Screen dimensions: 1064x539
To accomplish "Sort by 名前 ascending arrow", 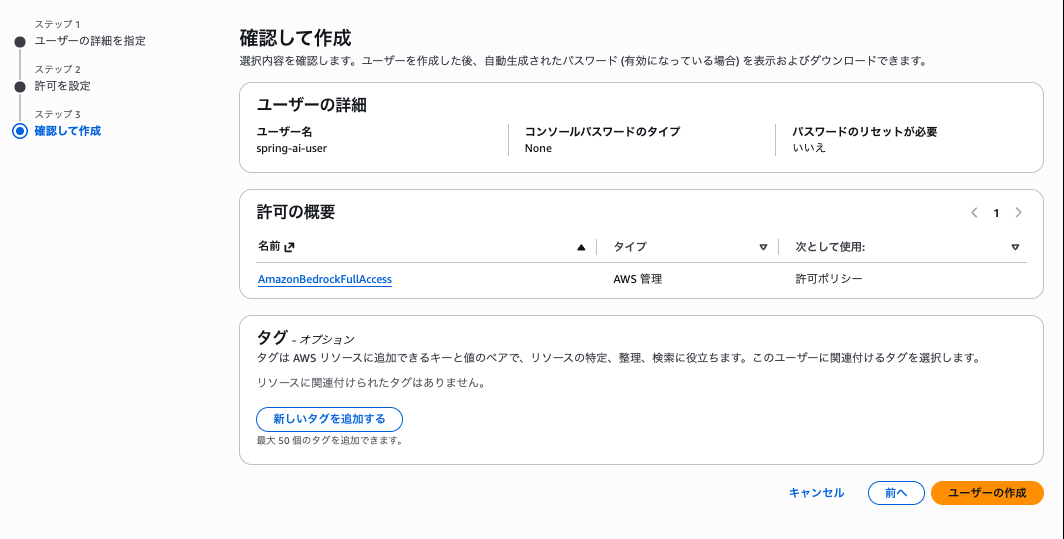I will [x=581, y=248].
